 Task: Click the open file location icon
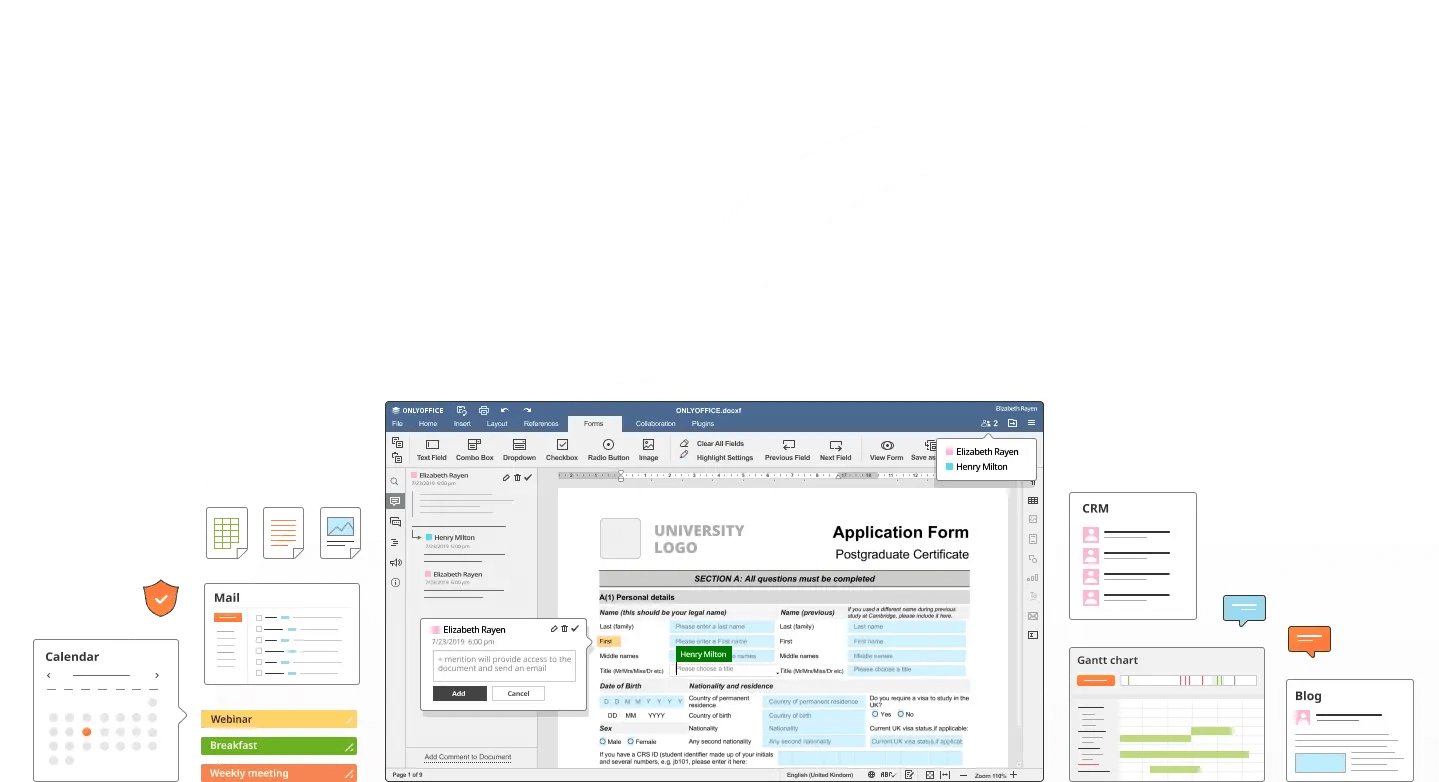(x=1012, y=424)
